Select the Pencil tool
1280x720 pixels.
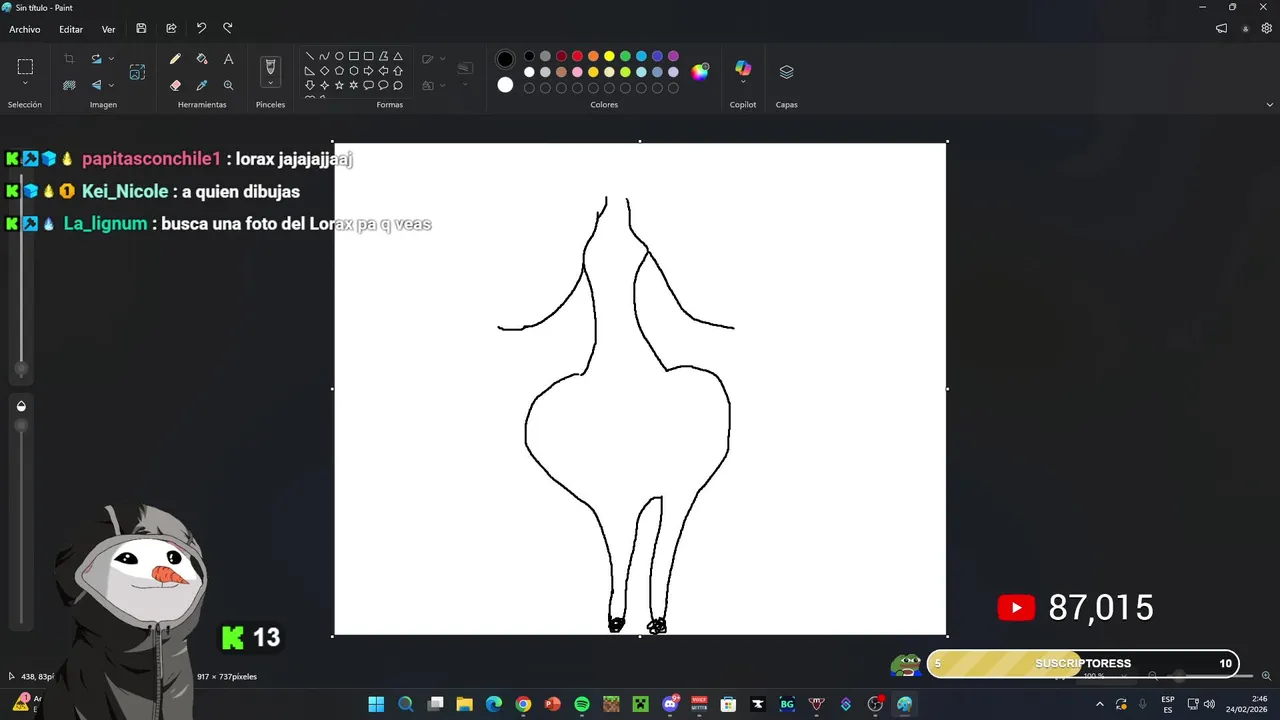click(x=175, y=59)
